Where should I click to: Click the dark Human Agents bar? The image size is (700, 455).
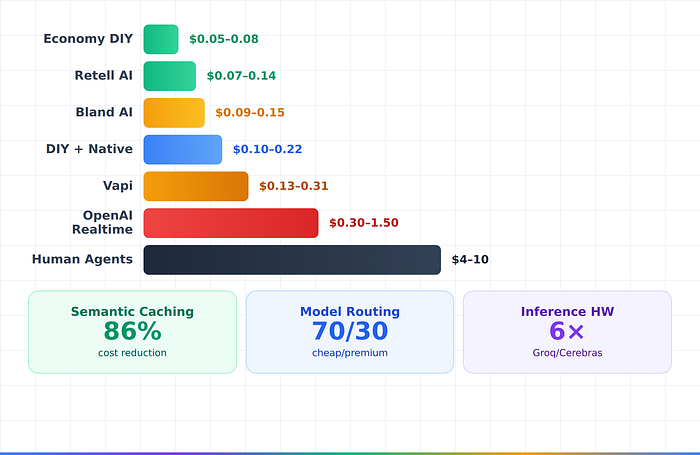tap(292, 260)
